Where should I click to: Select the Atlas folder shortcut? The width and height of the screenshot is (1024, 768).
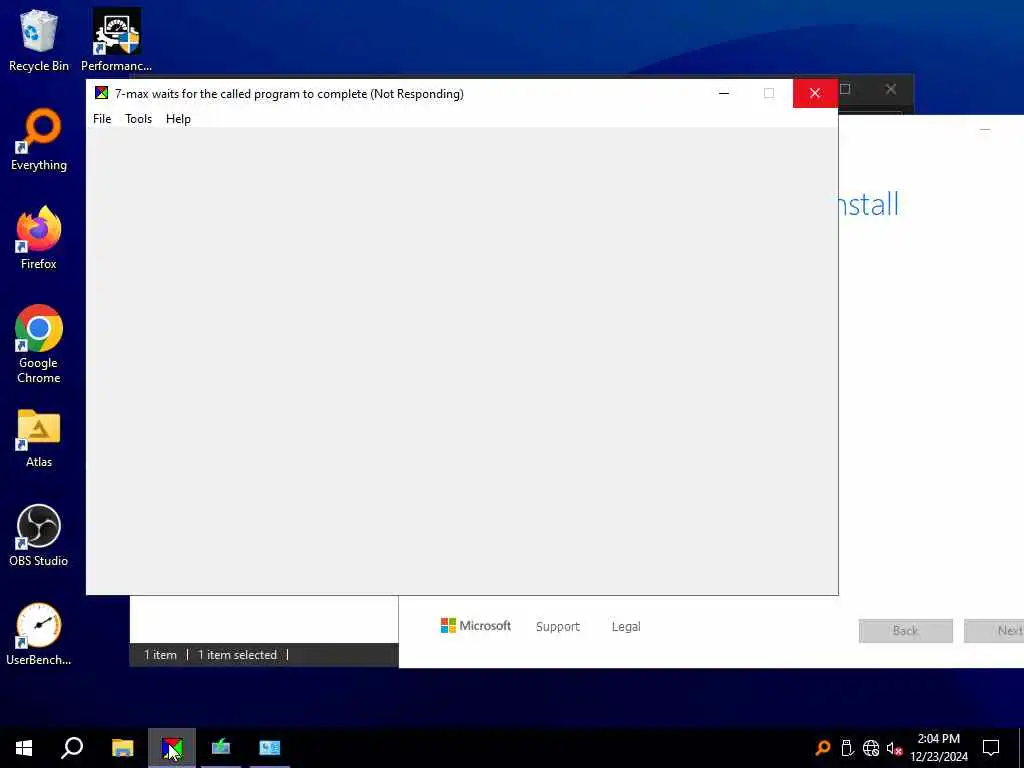(x=39, y=438)
